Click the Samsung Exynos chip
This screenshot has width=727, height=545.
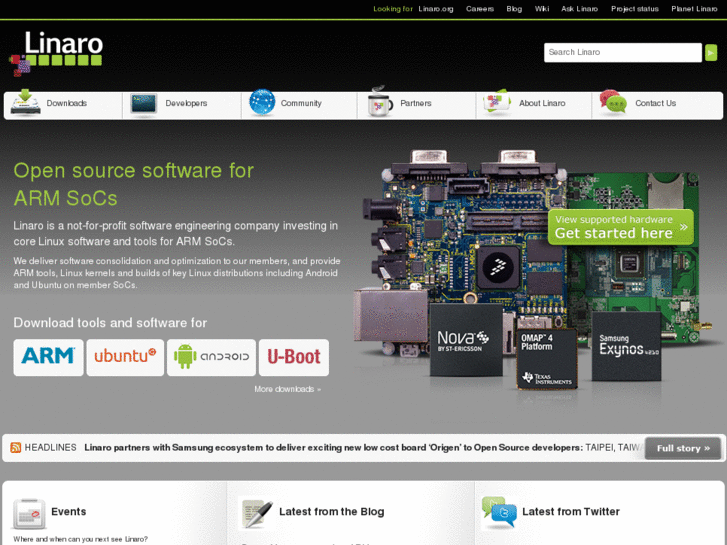point(626,346)
